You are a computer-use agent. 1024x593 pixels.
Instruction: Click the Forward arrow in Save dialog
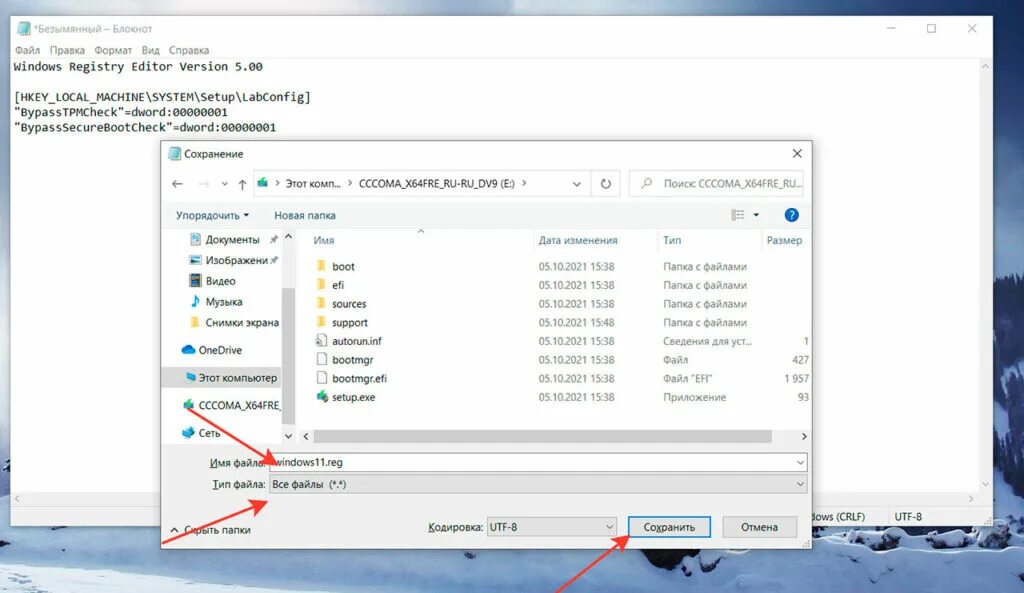click(x=204, y=184)
